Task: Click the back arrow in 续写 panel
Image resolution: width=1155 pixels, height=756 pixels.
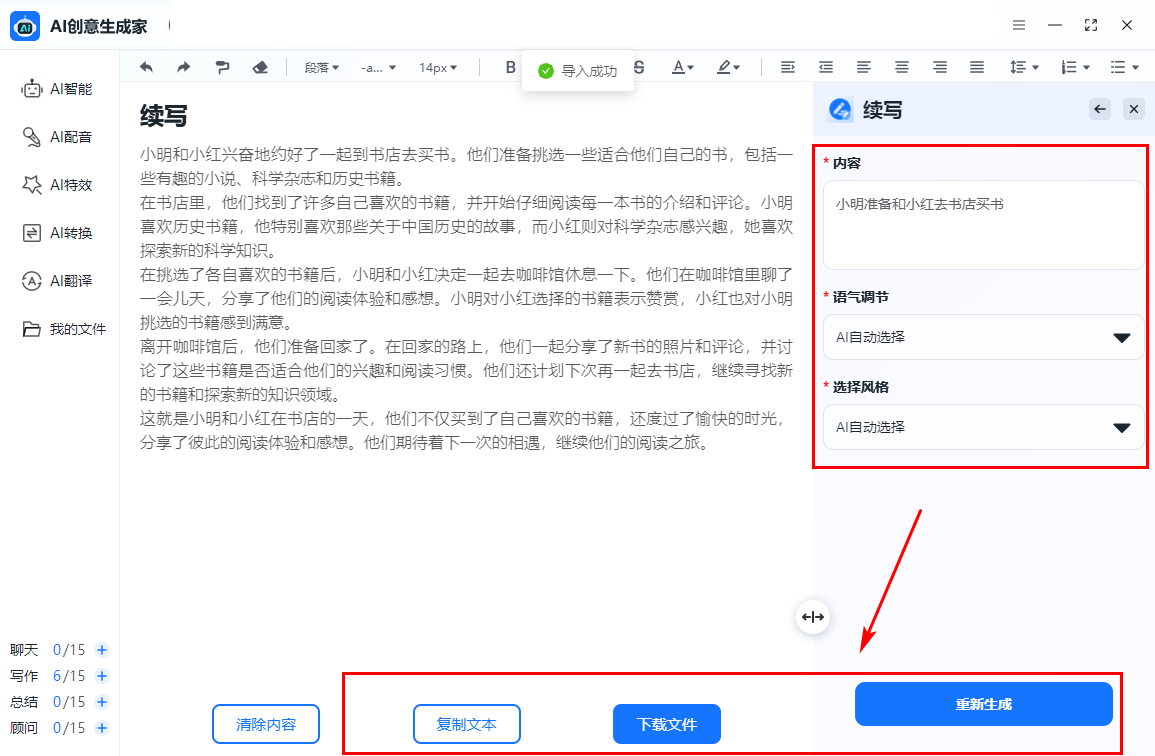Action: click(1100, 109)
